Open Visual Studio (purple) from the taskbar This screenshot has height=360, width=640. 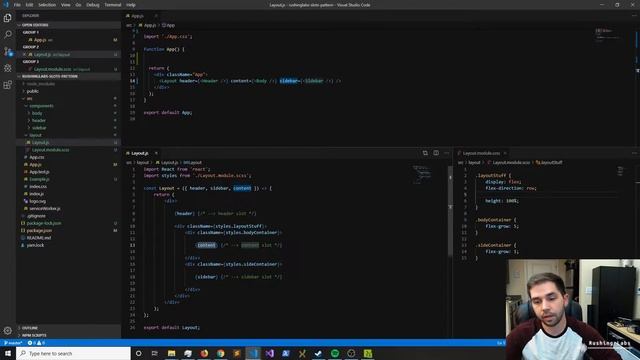tap(269, 353)
